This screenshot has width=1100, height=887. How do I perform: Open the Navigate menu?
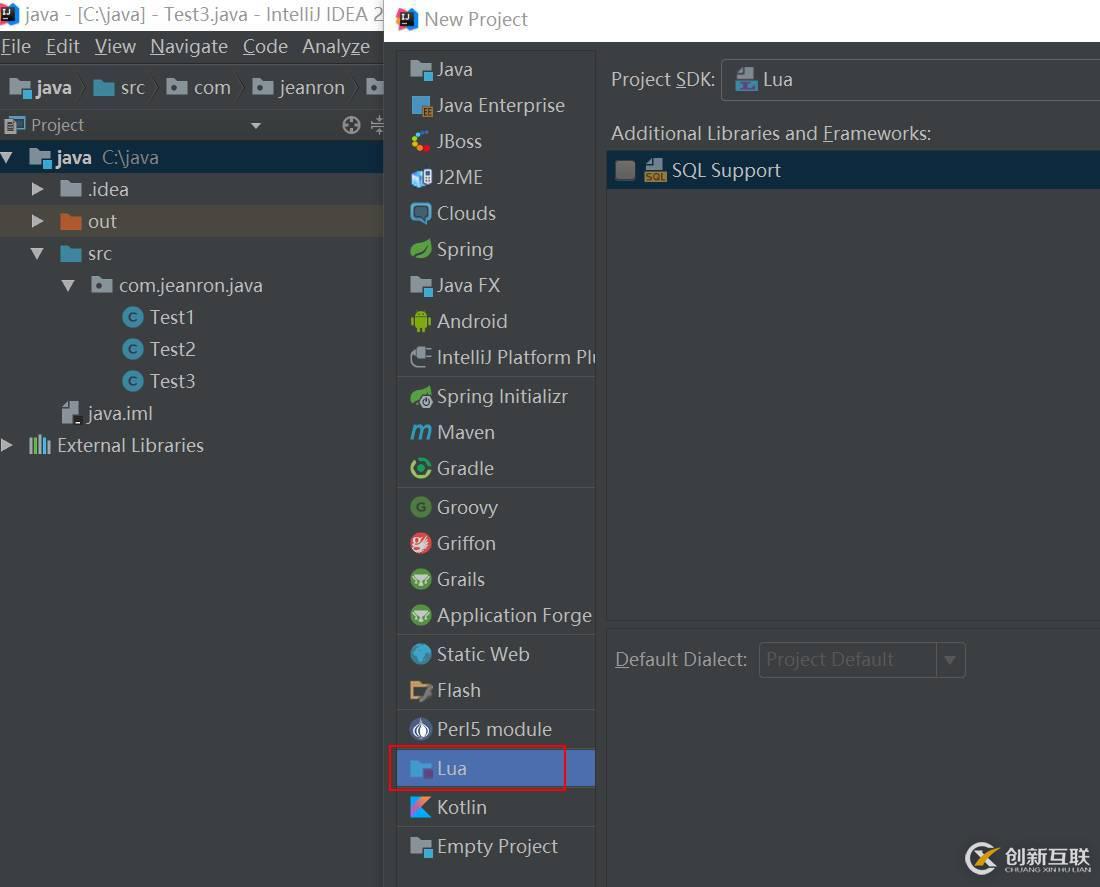[x=189, y=46]
